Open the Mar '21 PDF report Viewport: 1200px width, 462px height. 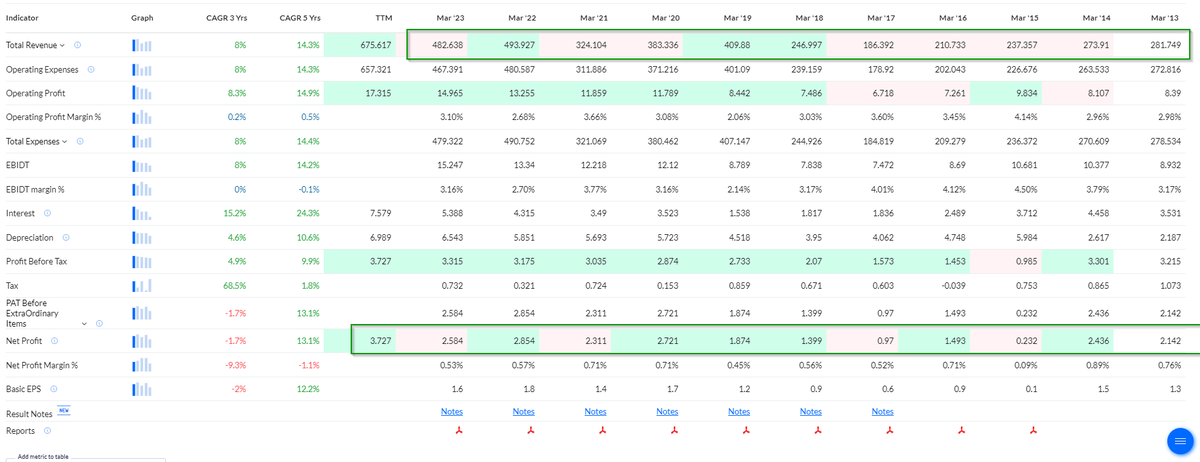pos(602,431)
